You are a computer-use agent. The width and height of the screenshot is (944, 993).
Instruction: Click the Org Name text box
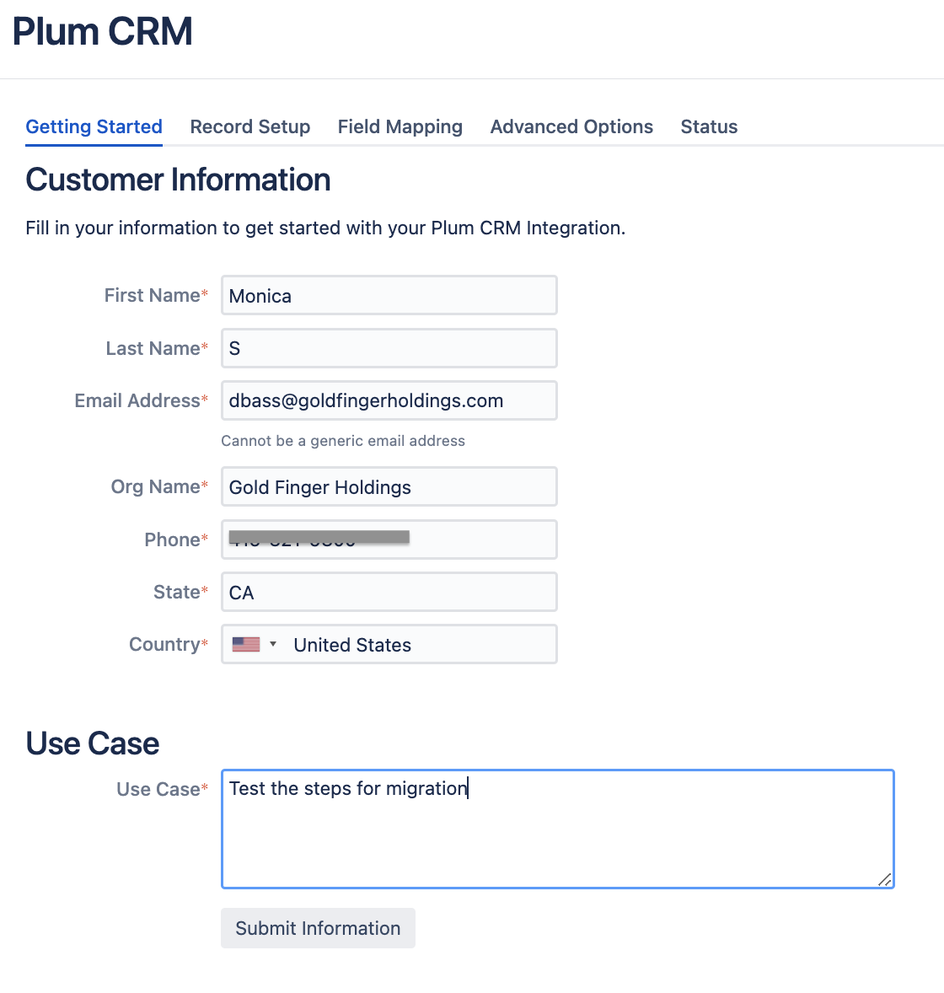(x=389, y=487)
